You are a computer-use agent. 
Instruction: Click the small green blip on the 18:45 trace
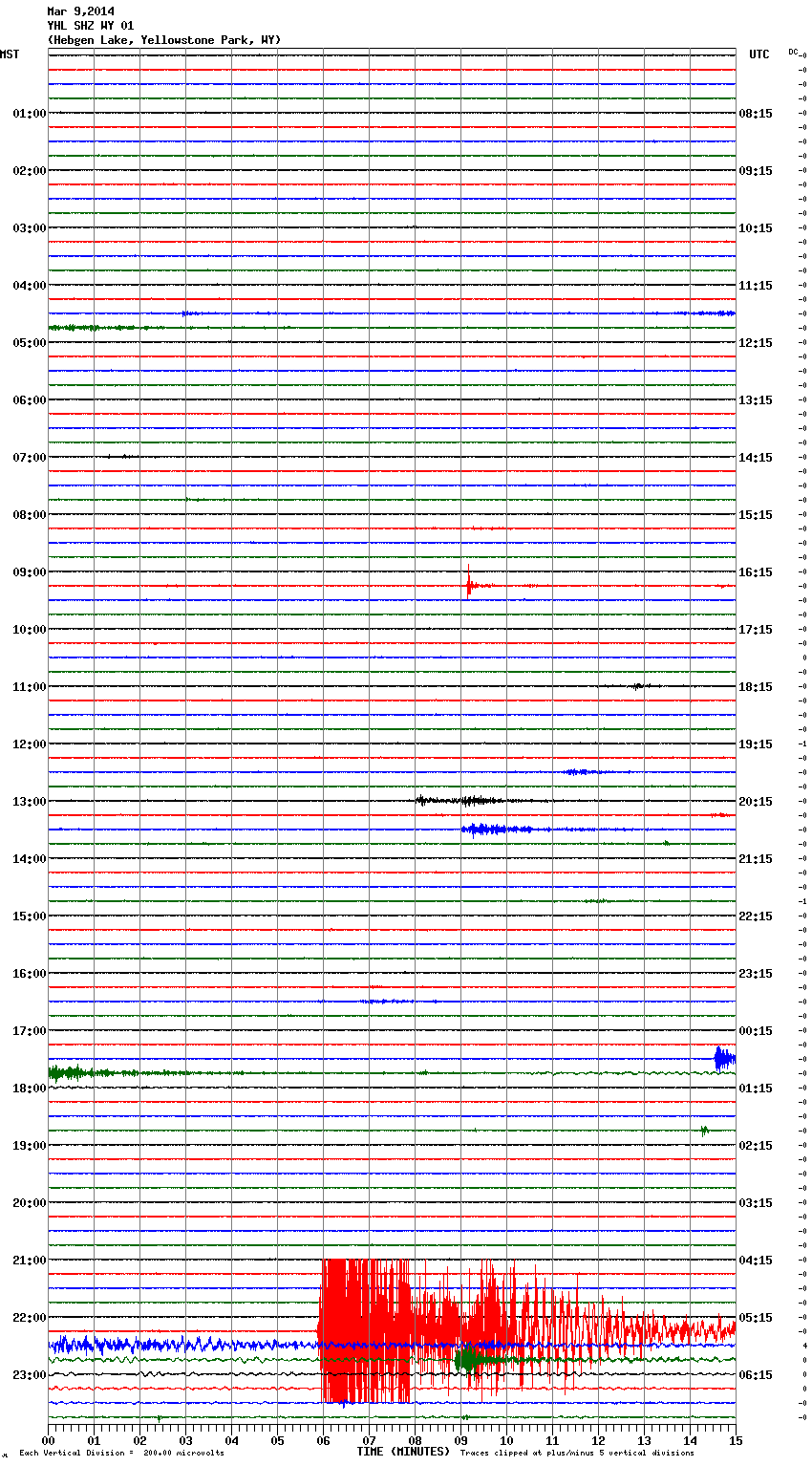[x=704, y=1131]
